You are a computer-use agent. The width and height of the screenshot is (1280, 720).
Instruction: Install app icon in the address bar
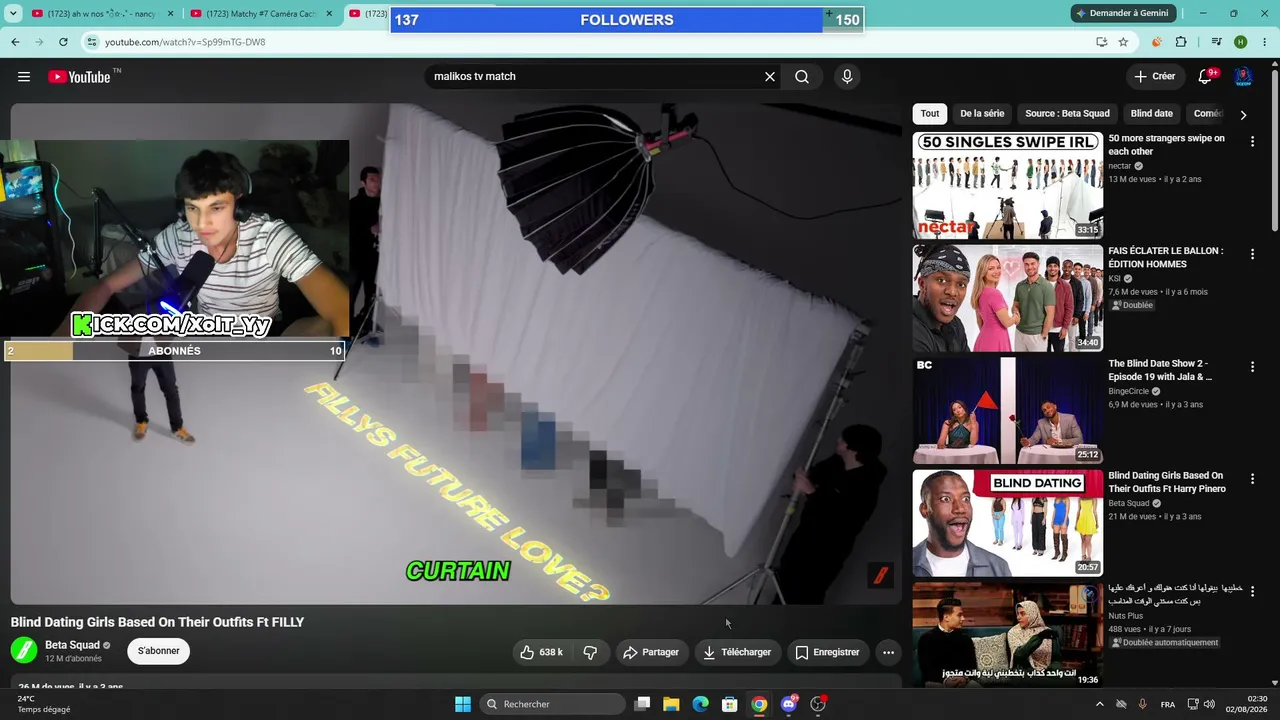pyautogui.click(x=1101, y=42)
